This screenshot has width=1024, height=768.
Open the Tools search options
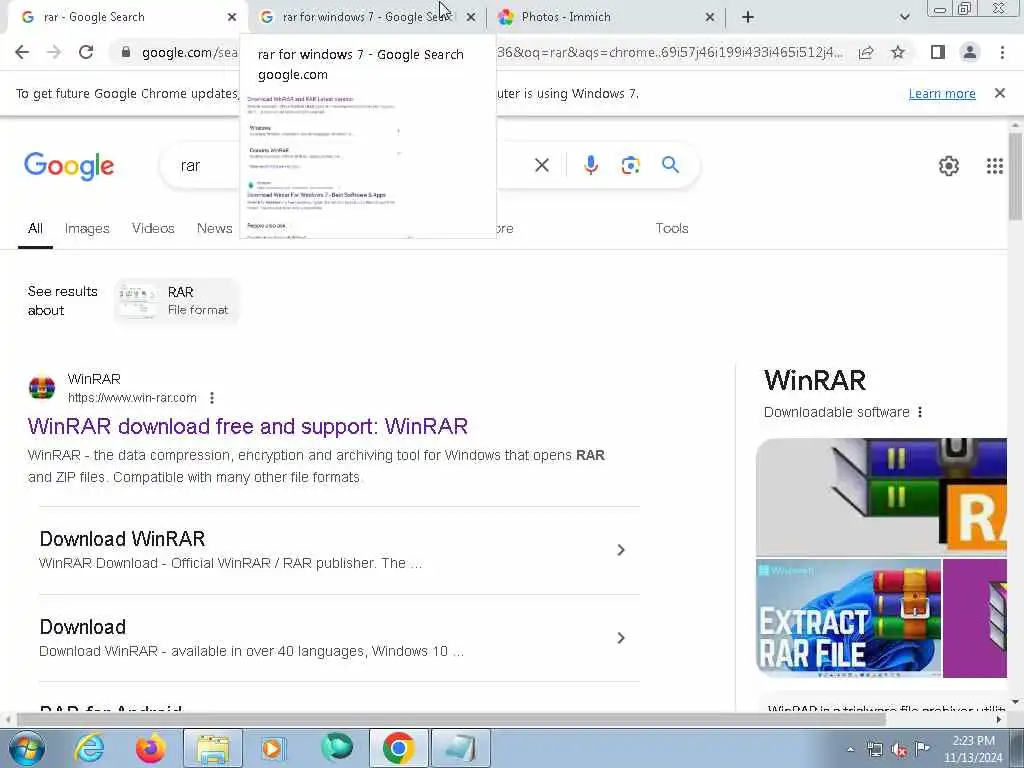pyautogui.click(x=672, y=229)
